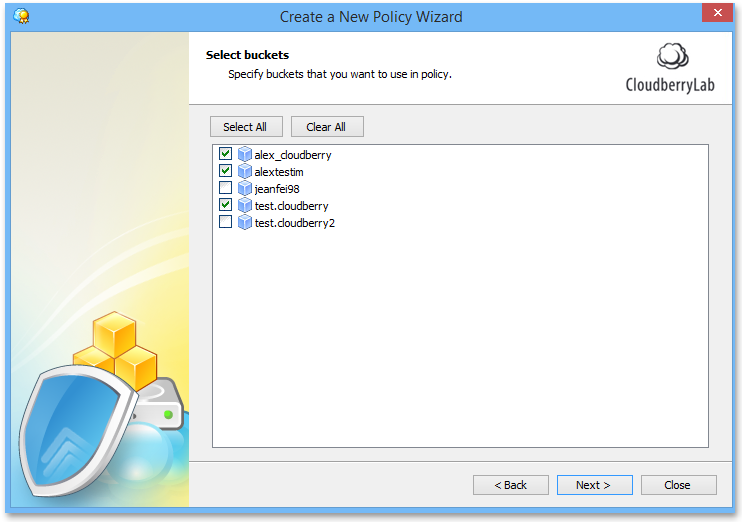Click the CloudberryLab cloud logo
The height and width of the screenshot is (522, 742).
pos(672,56)
